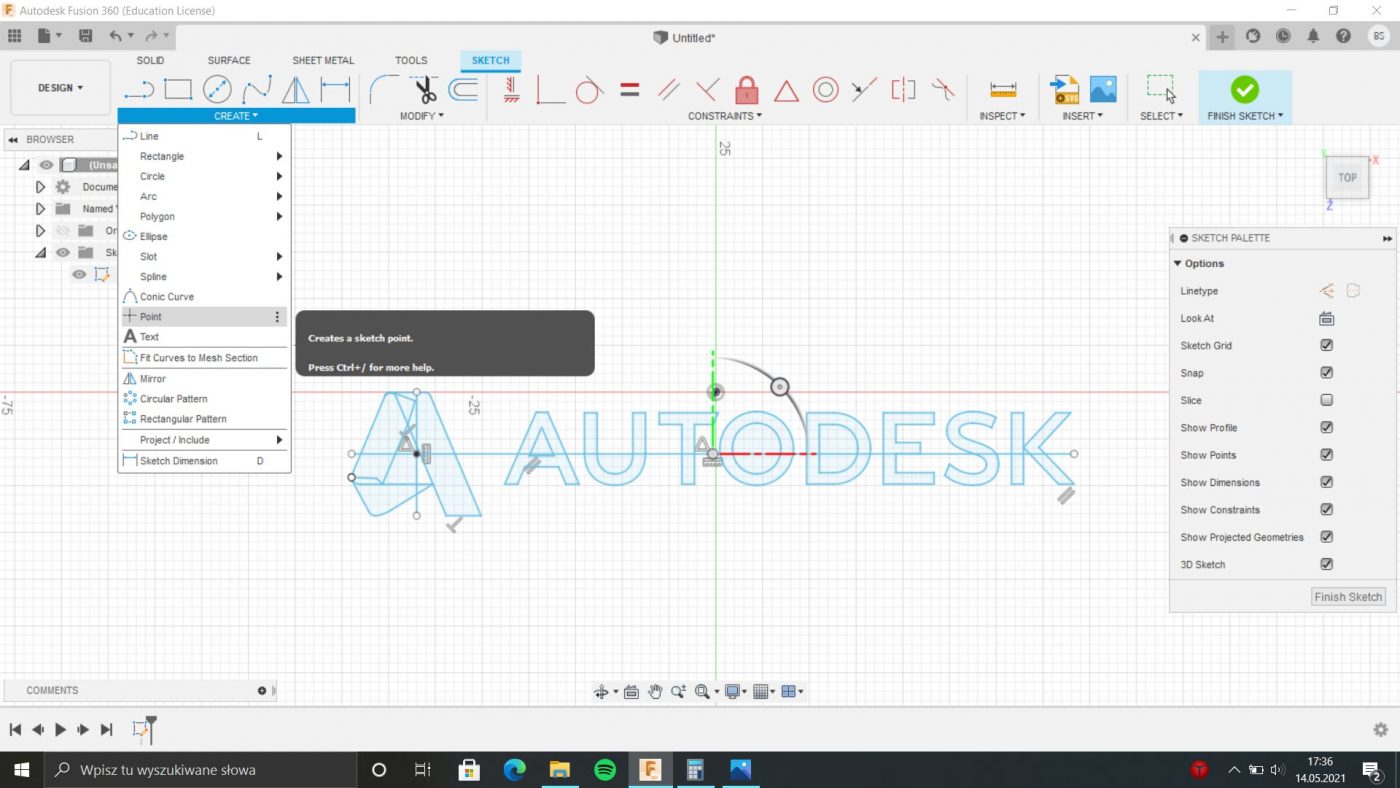Screen dimensions: 1400x788
Task: Switch to the SURFACE tab
Action: coord(229,60)
